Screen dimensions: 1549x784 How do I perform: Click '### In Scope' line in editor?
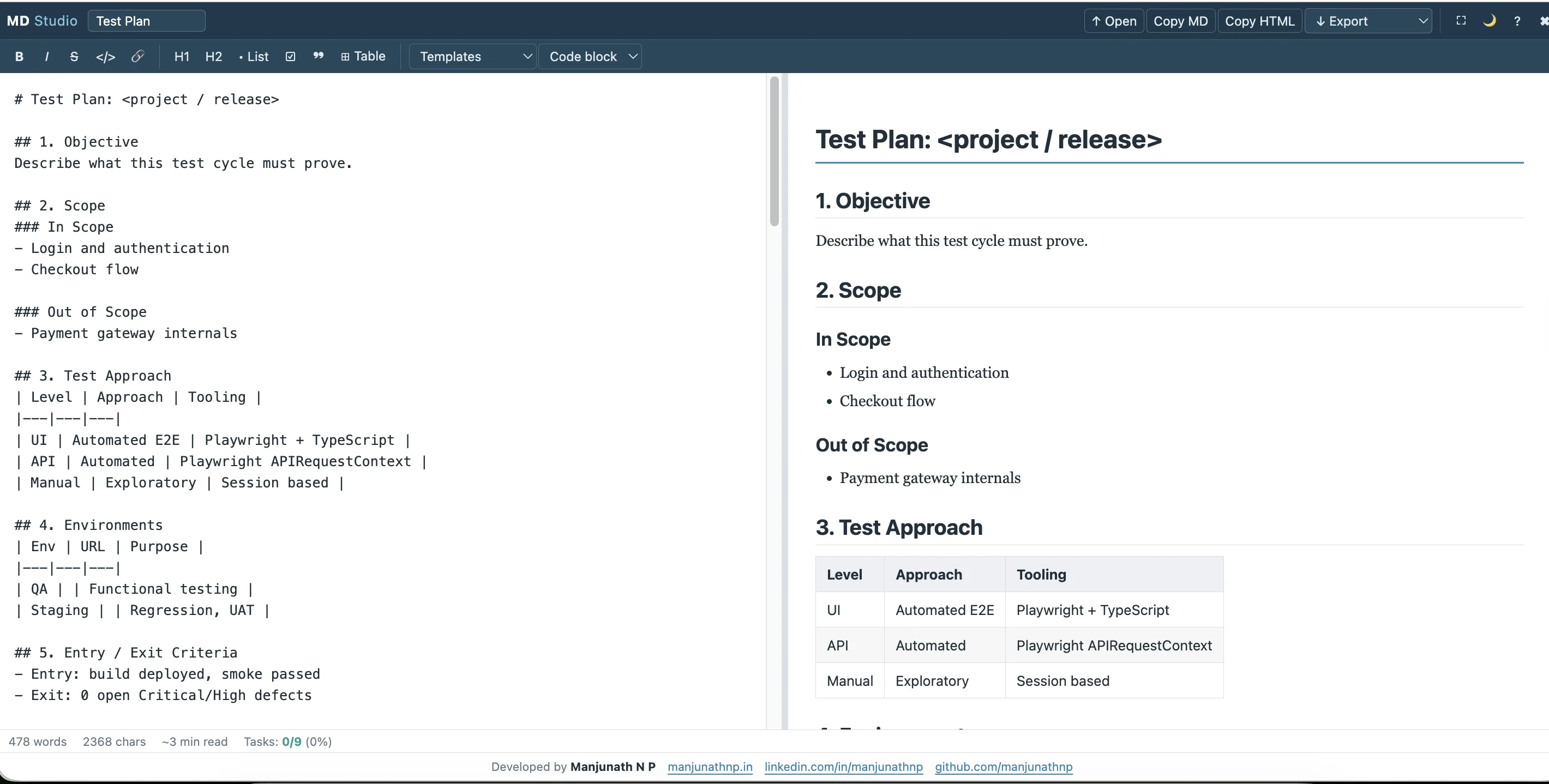pos(64,227)
